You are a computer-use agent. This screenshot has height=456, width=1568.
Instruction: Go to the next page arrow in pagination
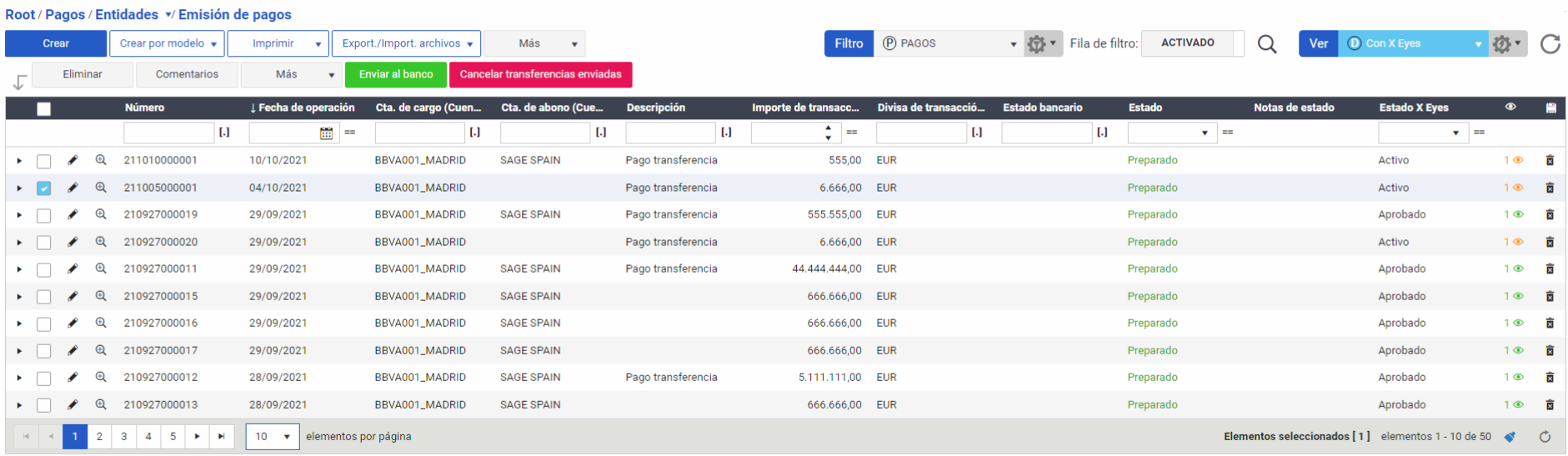point(197,436)
